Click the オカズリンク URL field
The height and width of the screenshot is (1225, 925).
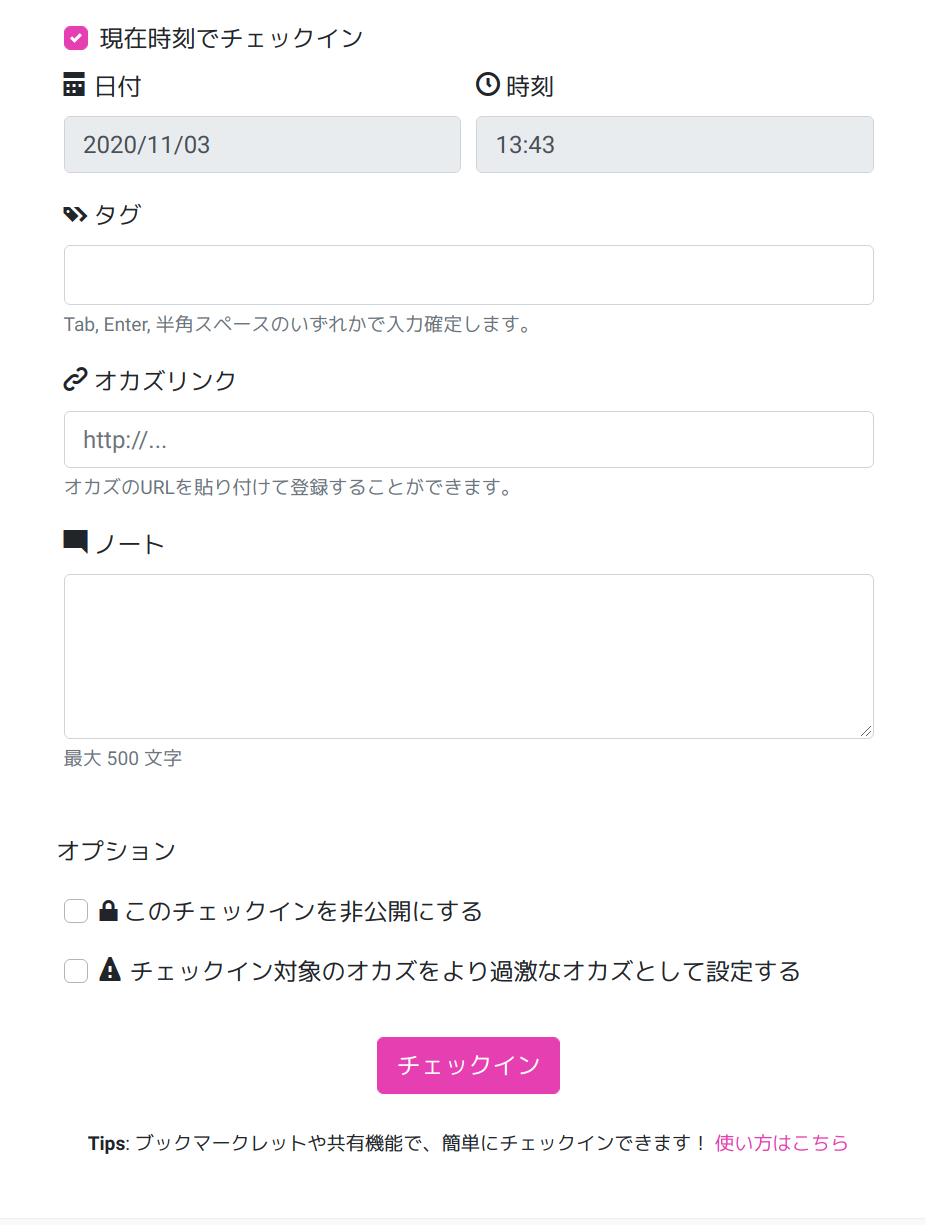tap(468, 440)
